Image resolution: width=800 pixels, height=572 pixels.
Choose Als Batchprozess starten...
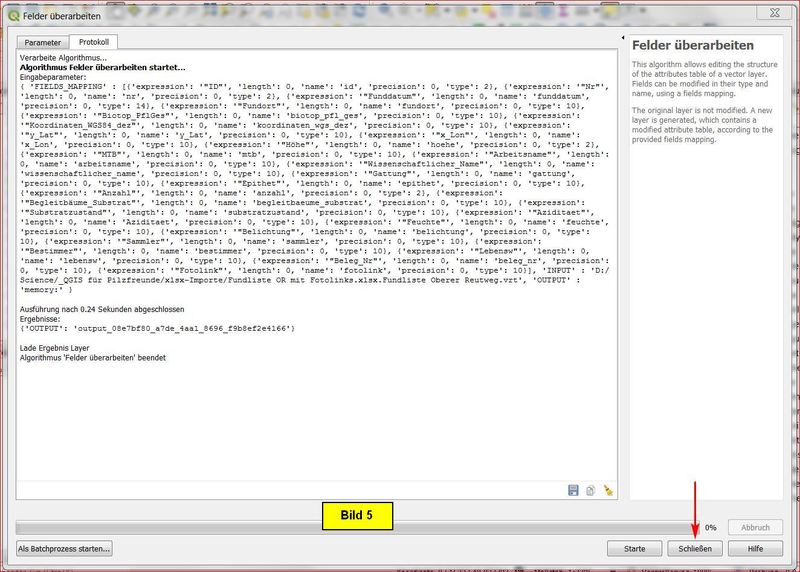65,548
